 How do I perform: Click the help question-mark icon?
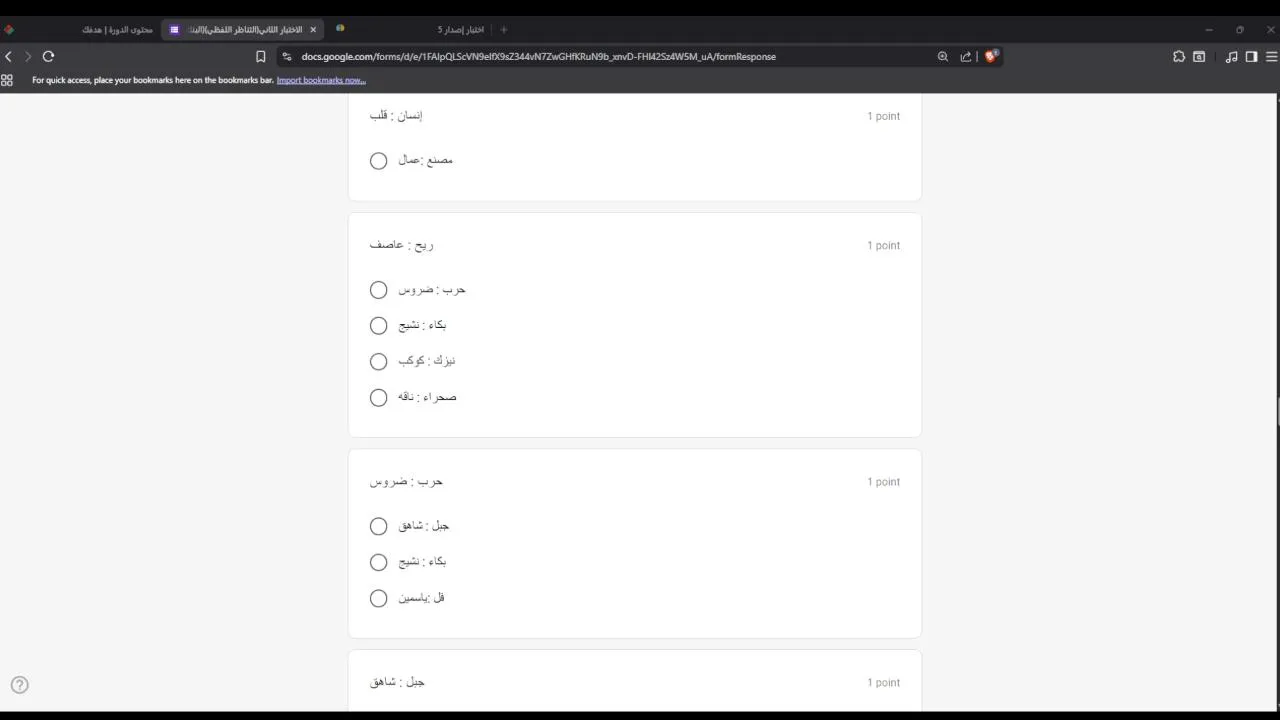click(19, 685)
